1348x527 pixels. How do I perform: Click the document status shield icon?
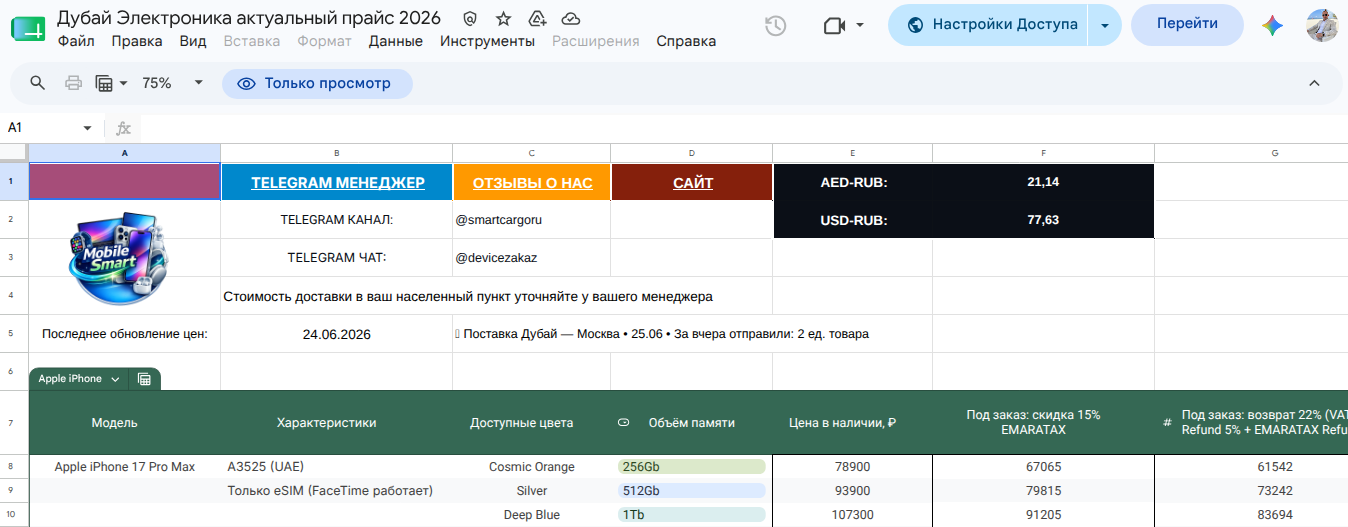[470, 19]
